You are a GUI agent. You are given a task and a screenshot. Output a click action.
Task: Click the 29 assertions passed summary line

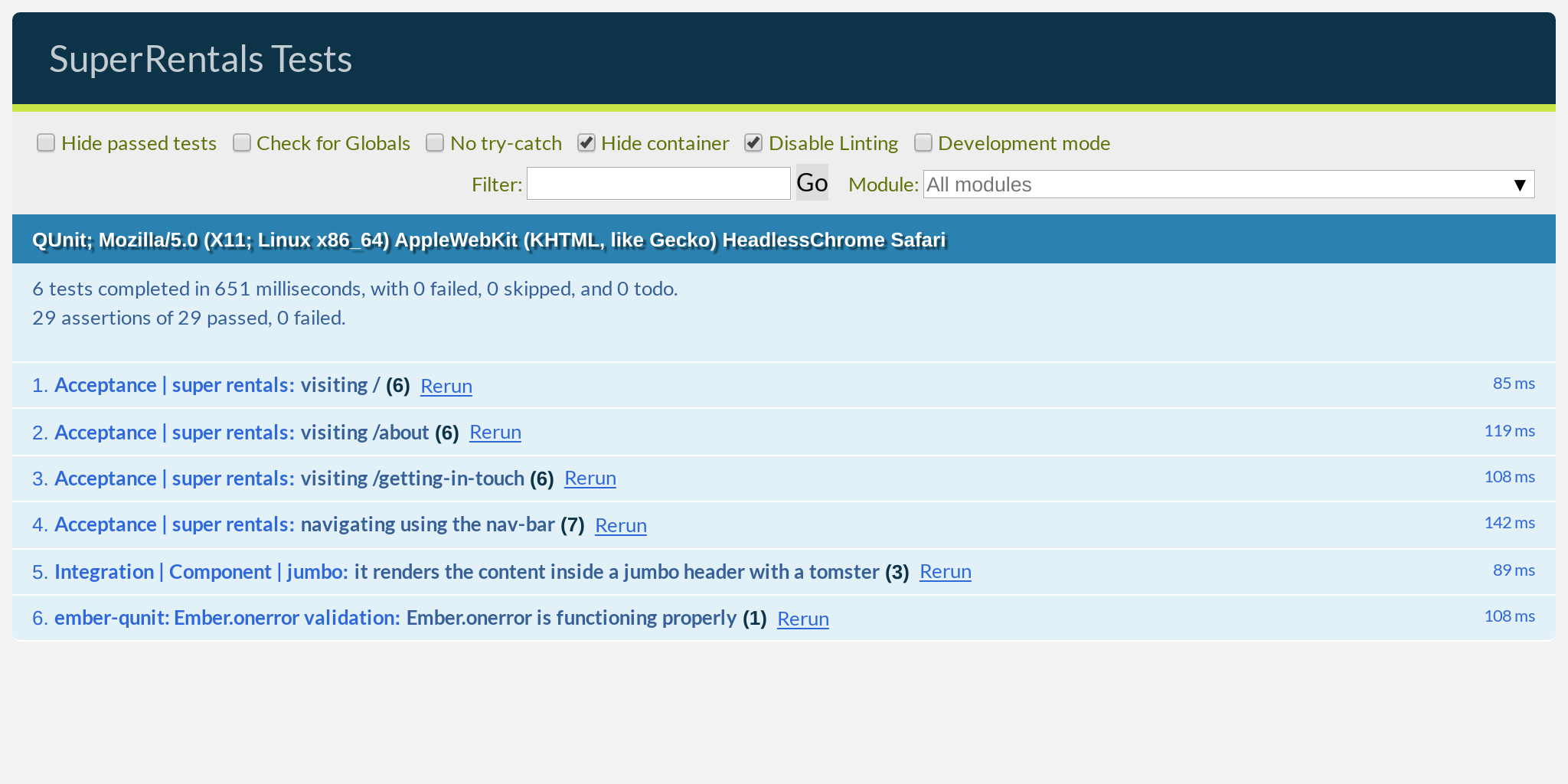pyautogui.click(x=189, y=318)
